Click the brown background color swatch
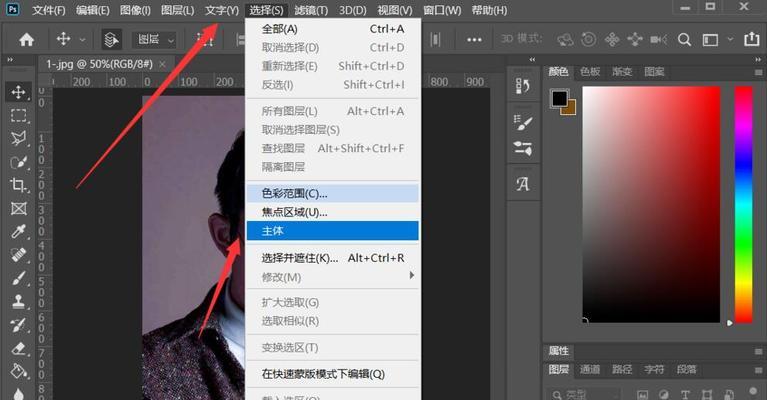The width and height of the screenshot is (767, 400). [x=570, y=110]
